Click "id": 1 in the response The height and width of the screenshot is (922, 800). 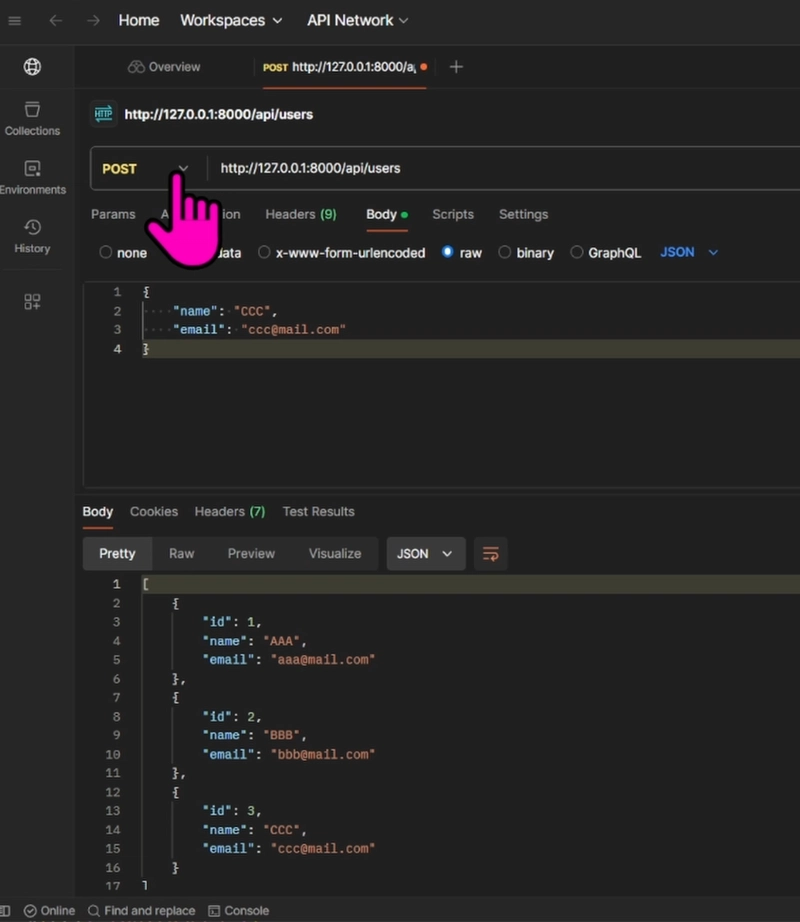tap(232, 622)
